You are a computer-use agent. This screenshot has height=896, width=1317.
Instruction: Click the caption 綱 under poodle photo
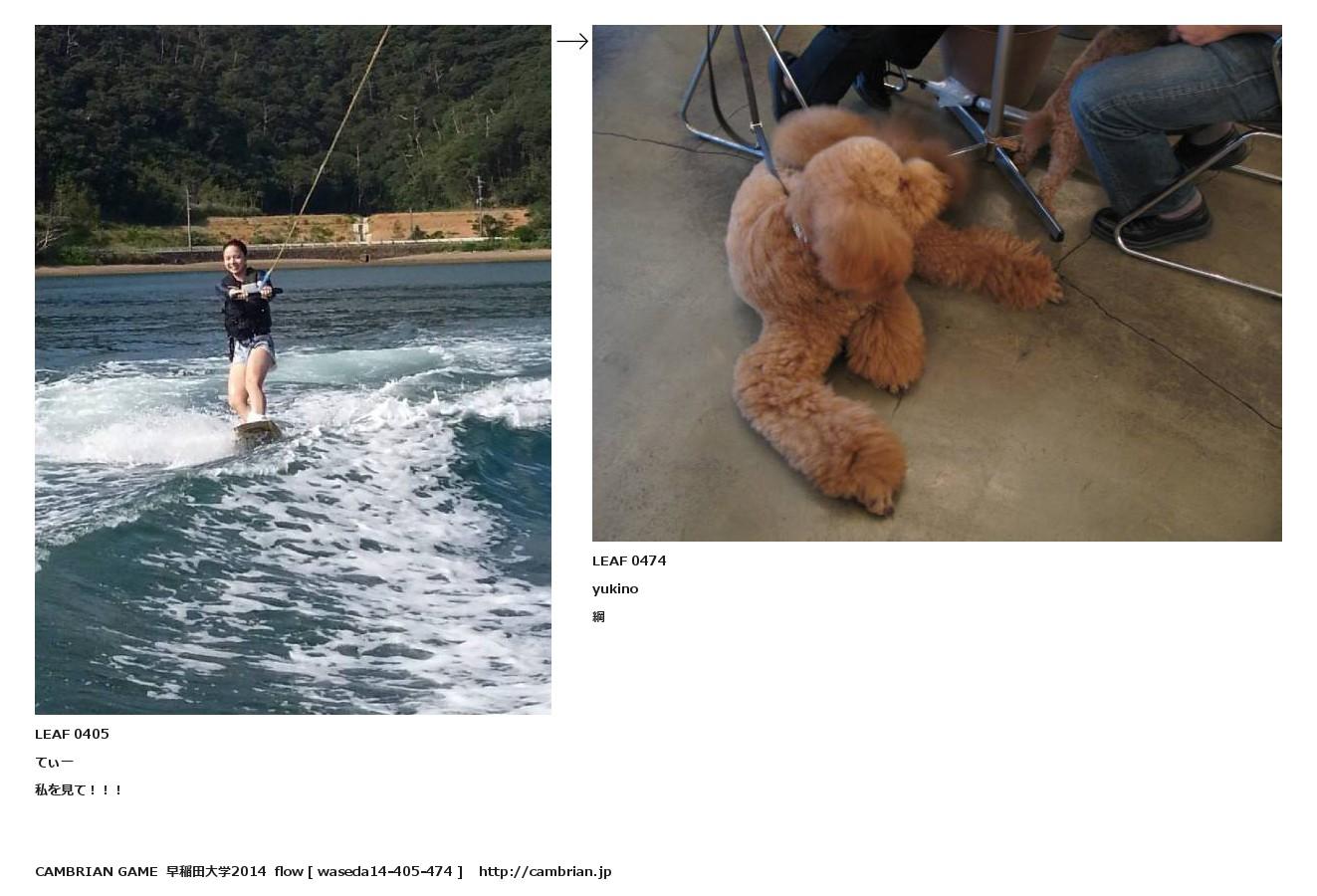point(598,616)
